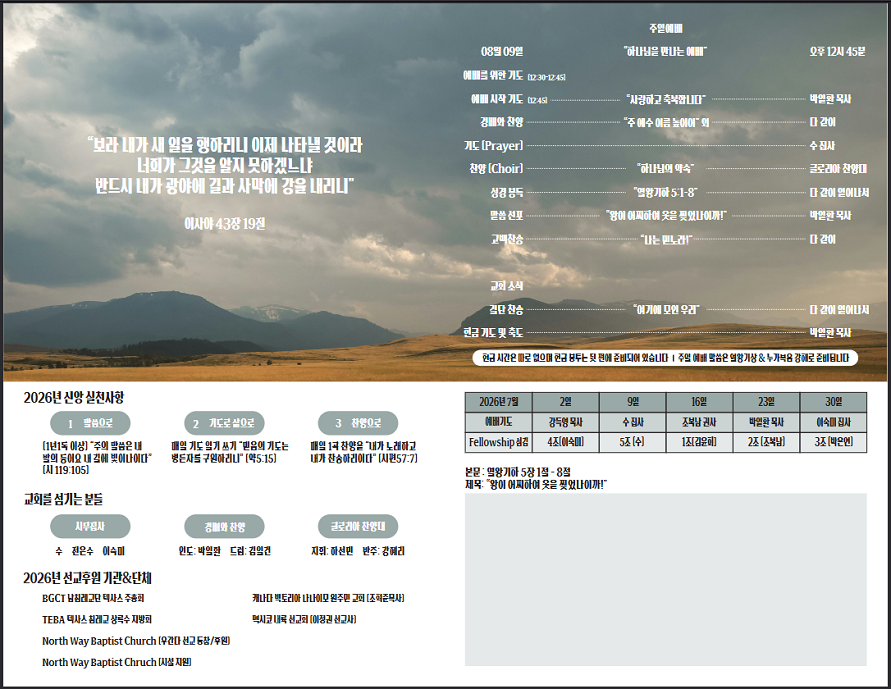Select verse reference '이사야 43장 19절'
The height and width of the screenshot is (689, 891).
click(224, 224)
